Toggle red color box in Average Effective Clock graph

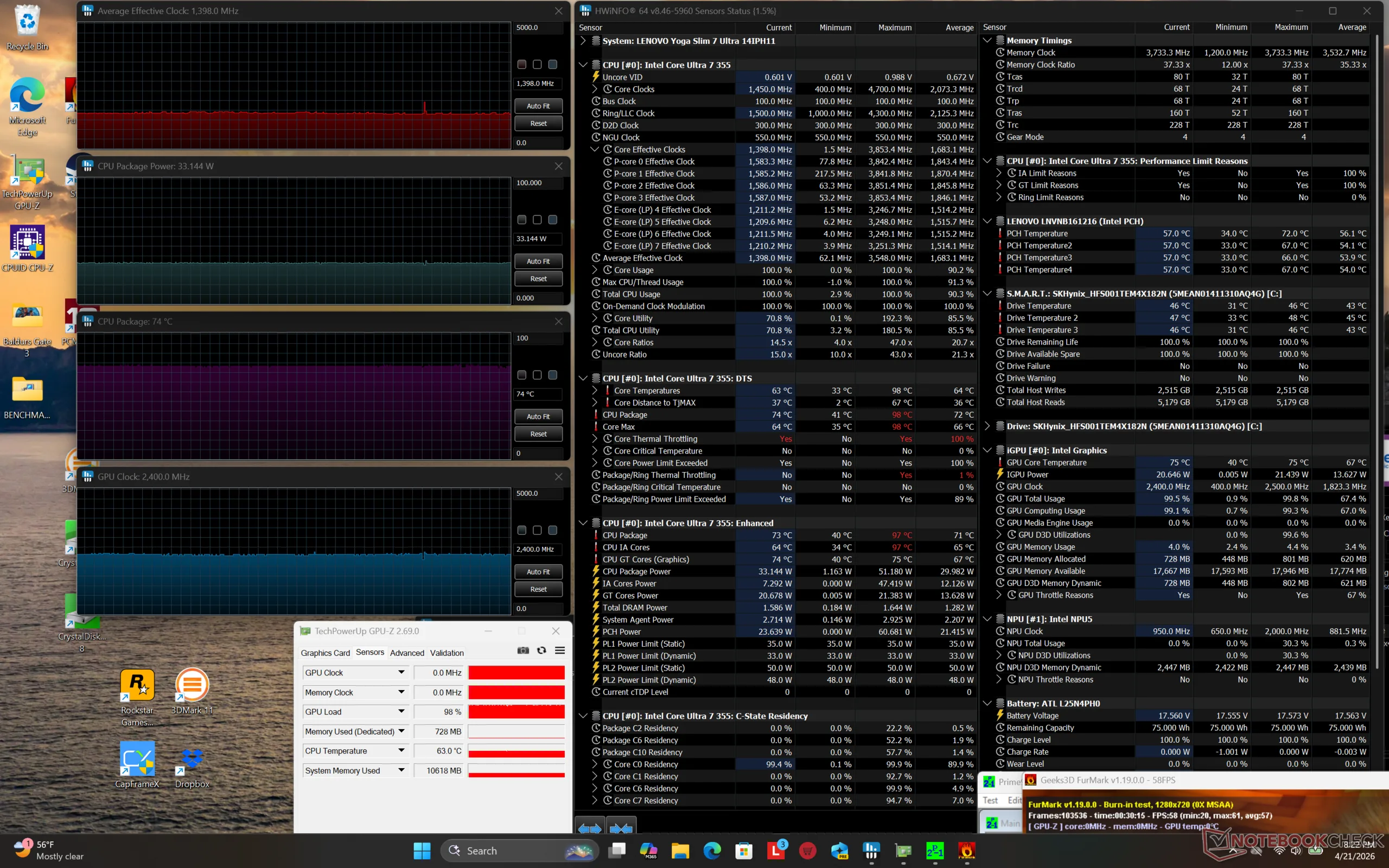pos(522,65)
